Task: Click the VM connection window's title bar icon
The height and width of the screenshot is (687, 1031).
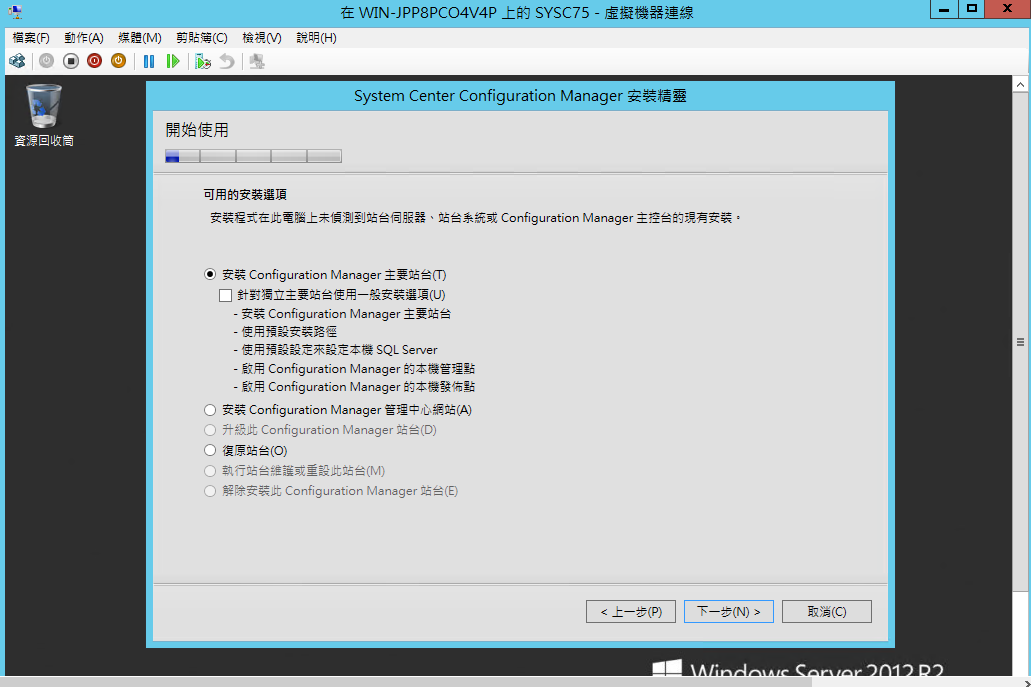Action: pyautogui.click(x=15, y=11)
